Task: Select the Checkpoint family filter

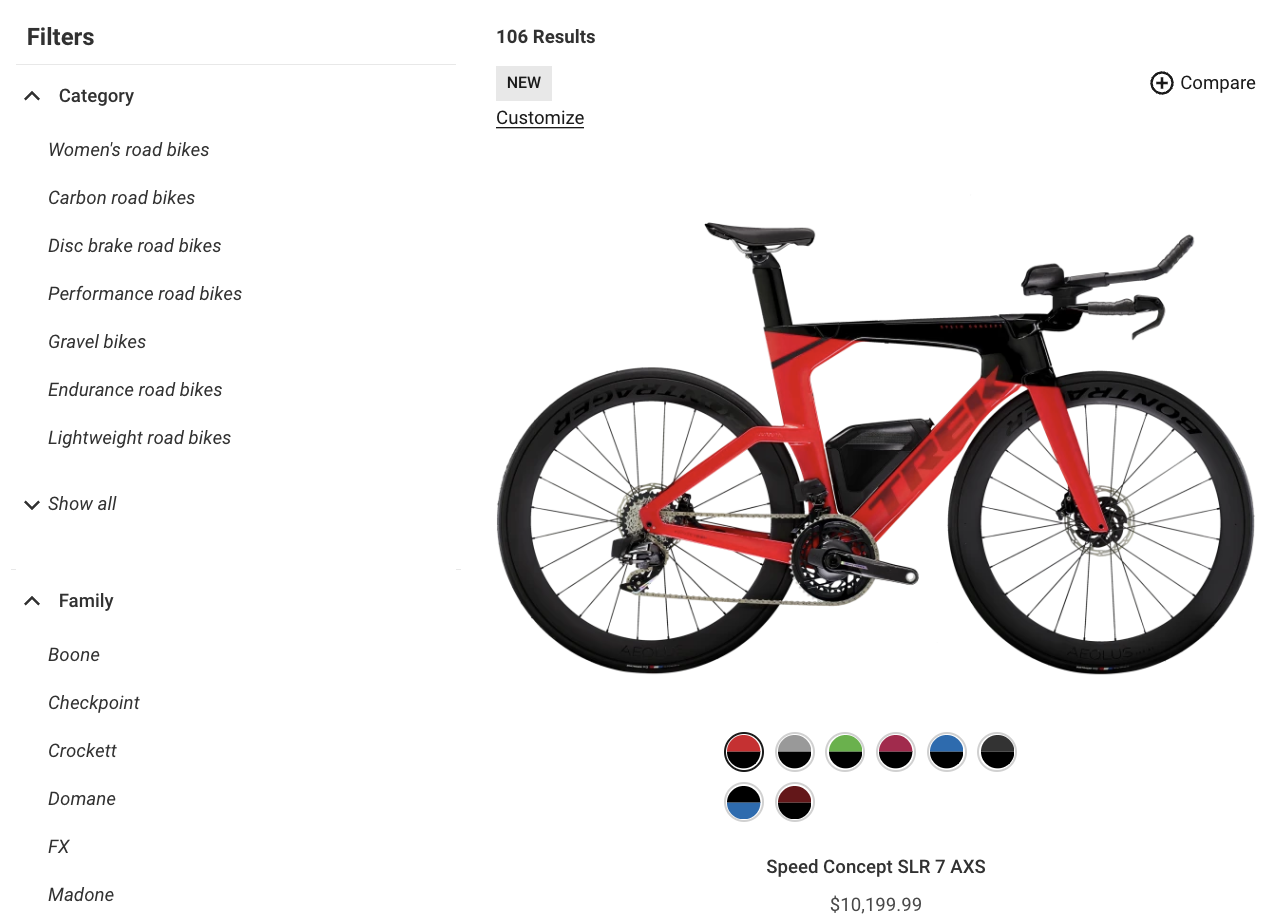Action: (94, 703)
